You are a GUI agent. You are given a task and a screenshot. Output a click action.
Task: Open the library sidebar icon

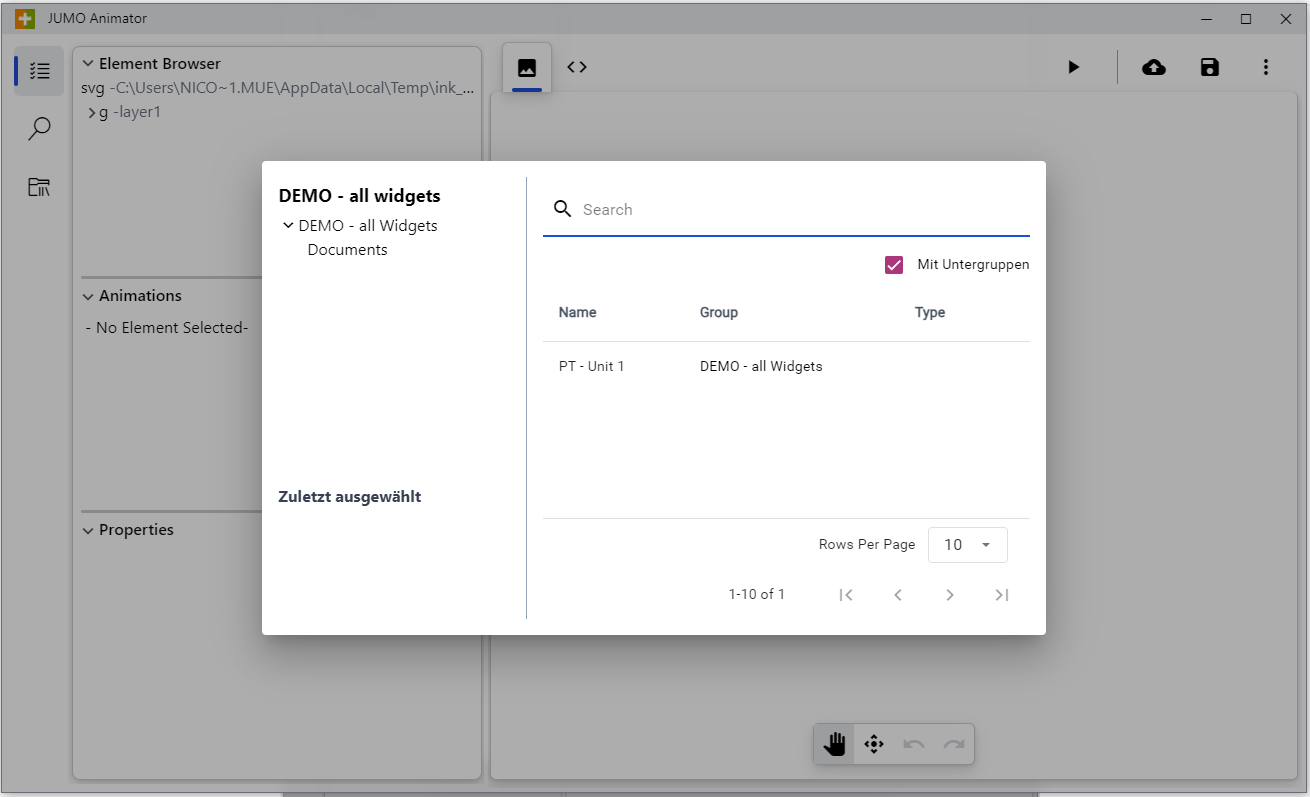pyautogui.click(x=39, y=187)
